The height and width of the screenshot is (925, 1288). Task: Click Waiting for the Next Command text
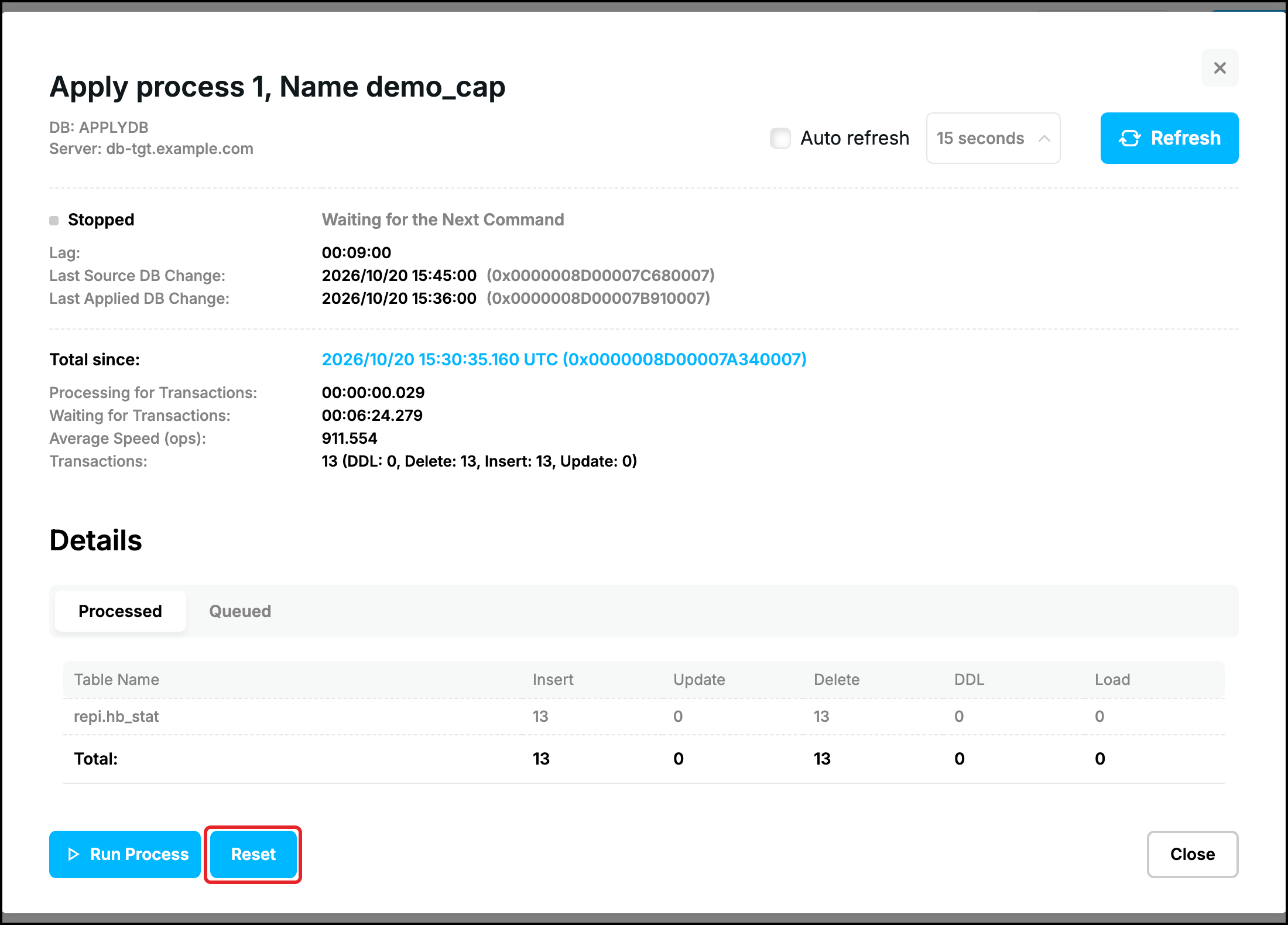(443, 219)
